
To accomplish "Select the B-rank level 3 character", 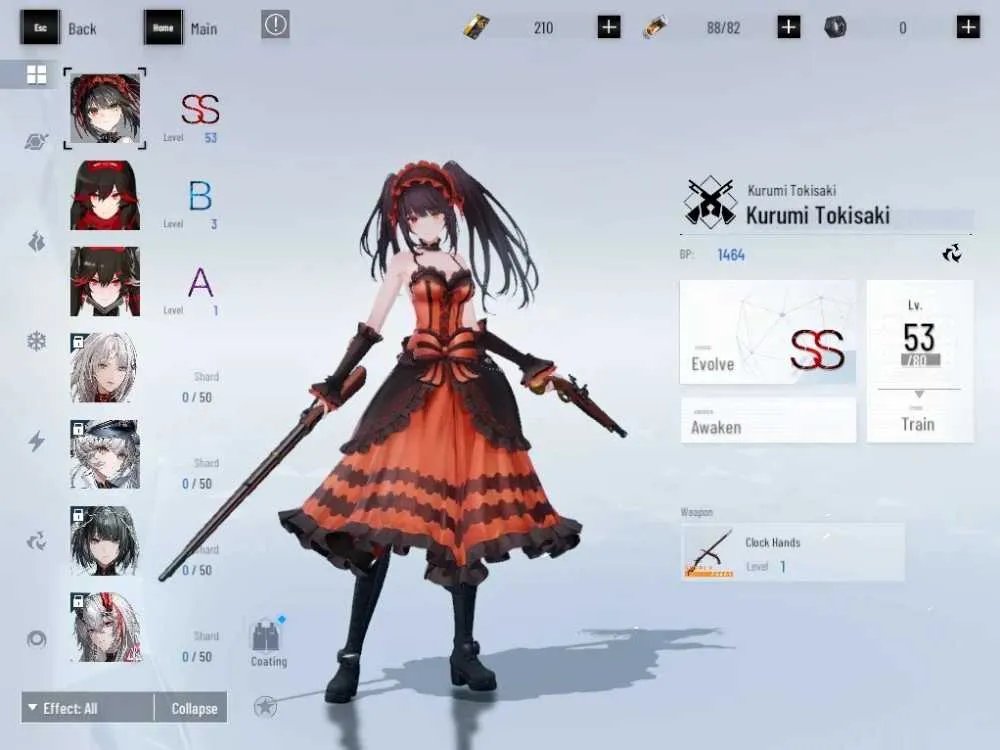I will [x=105, y=195].
